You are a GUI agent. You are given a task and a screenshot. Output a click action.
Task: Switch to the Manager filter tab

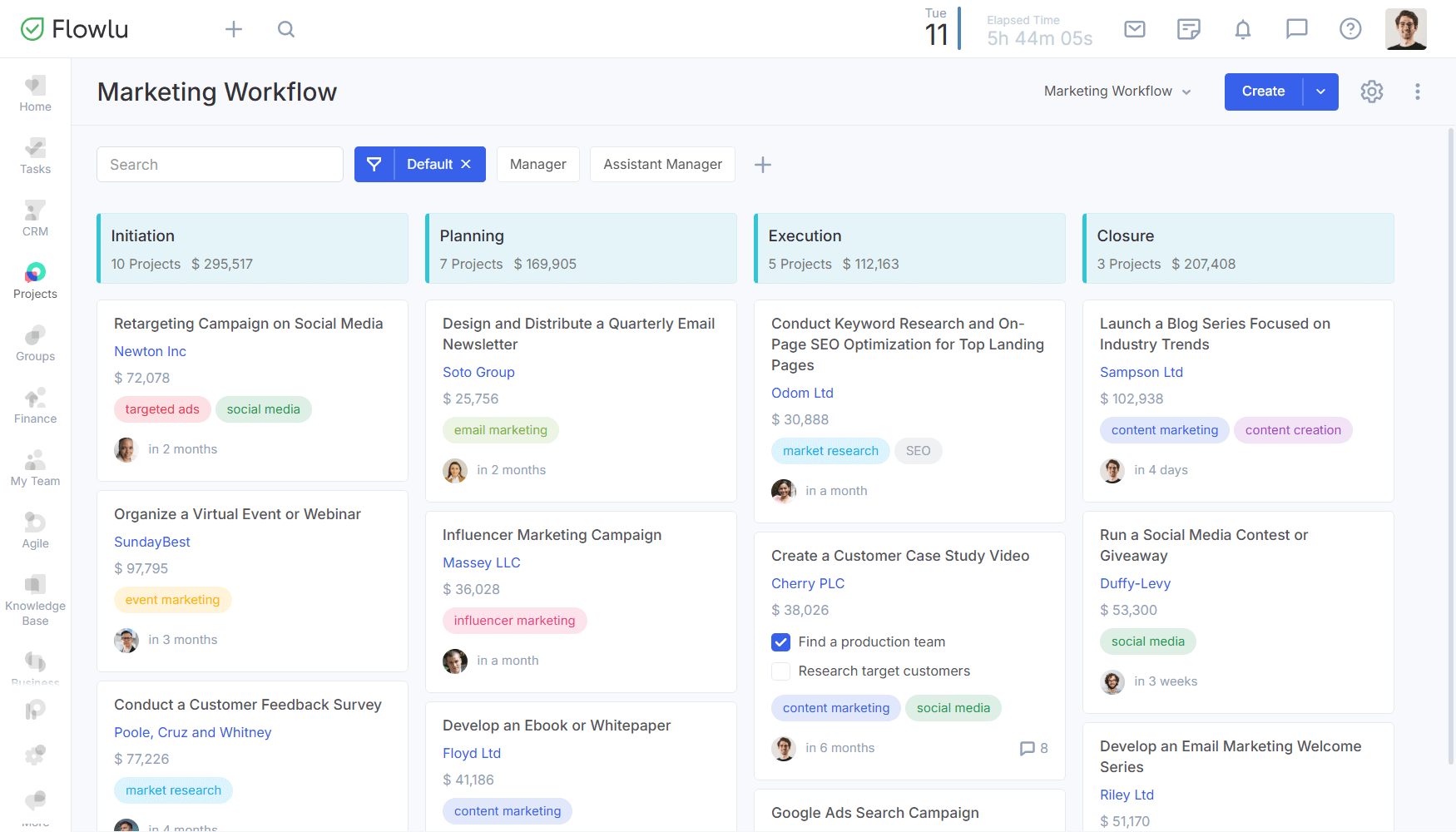pos(537,164)
